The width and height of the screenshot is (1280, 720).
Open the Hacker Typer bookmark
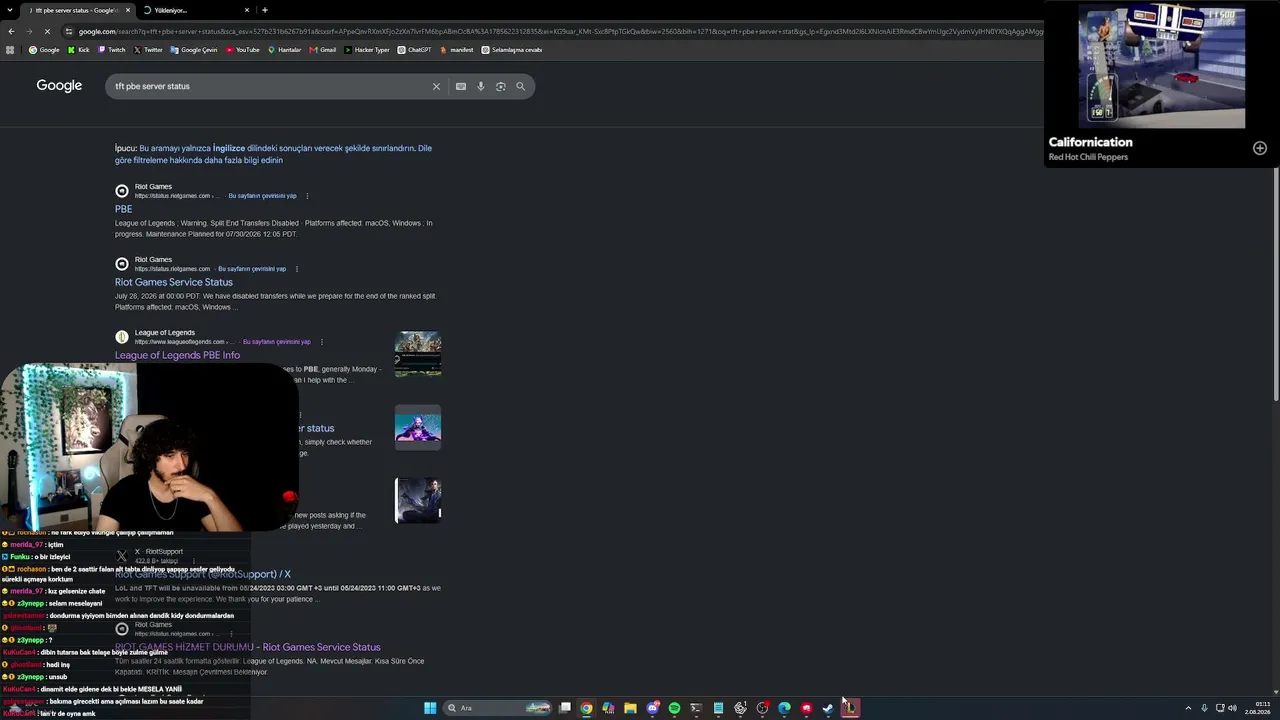367,50
